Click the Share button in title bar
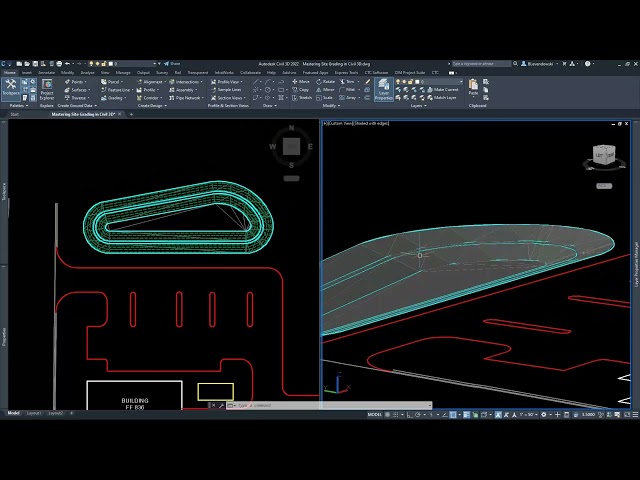This screenshot has height=480, width=640. coord(172,64)
